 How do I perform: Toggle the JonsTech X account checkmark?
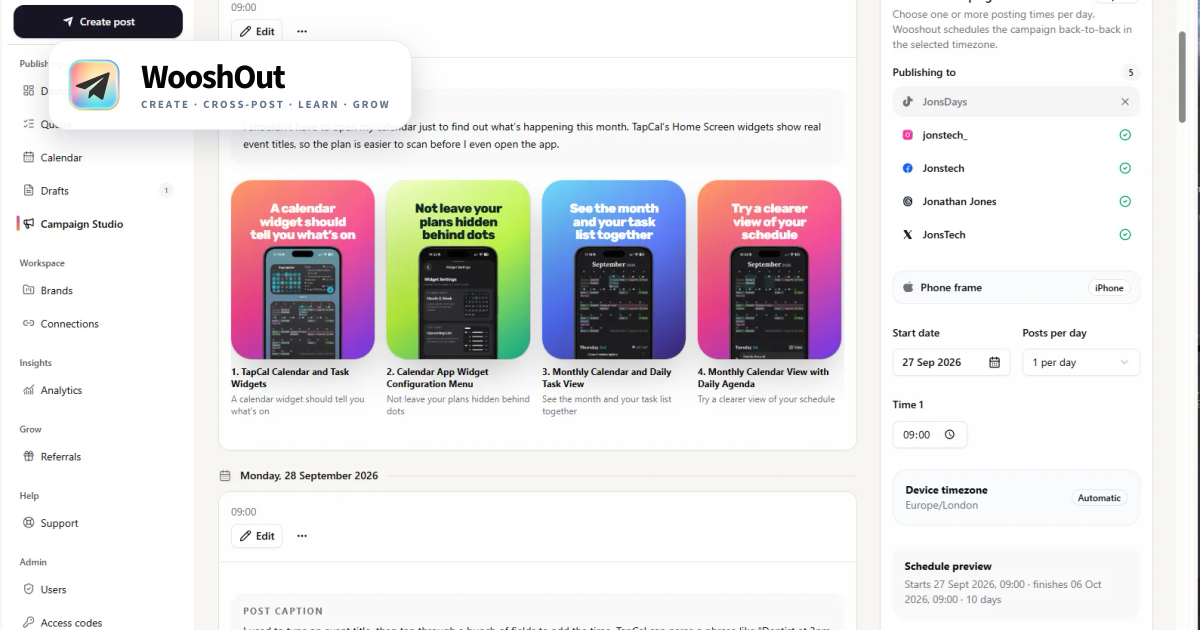point(1125,234)
